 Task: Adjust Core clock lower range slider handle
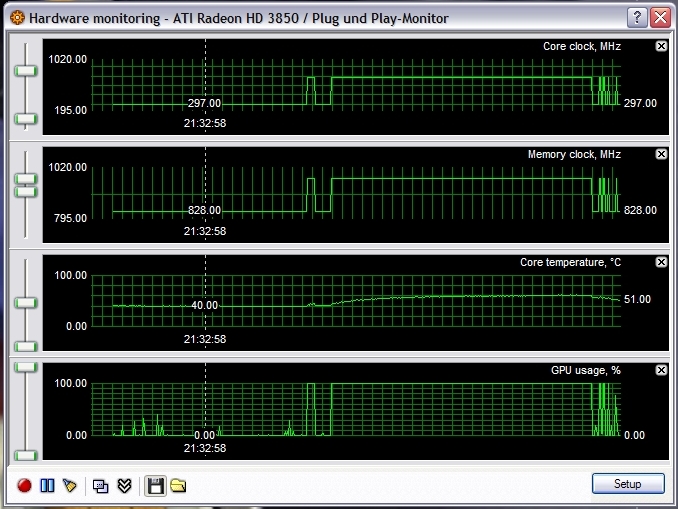[x=26, y=118]
